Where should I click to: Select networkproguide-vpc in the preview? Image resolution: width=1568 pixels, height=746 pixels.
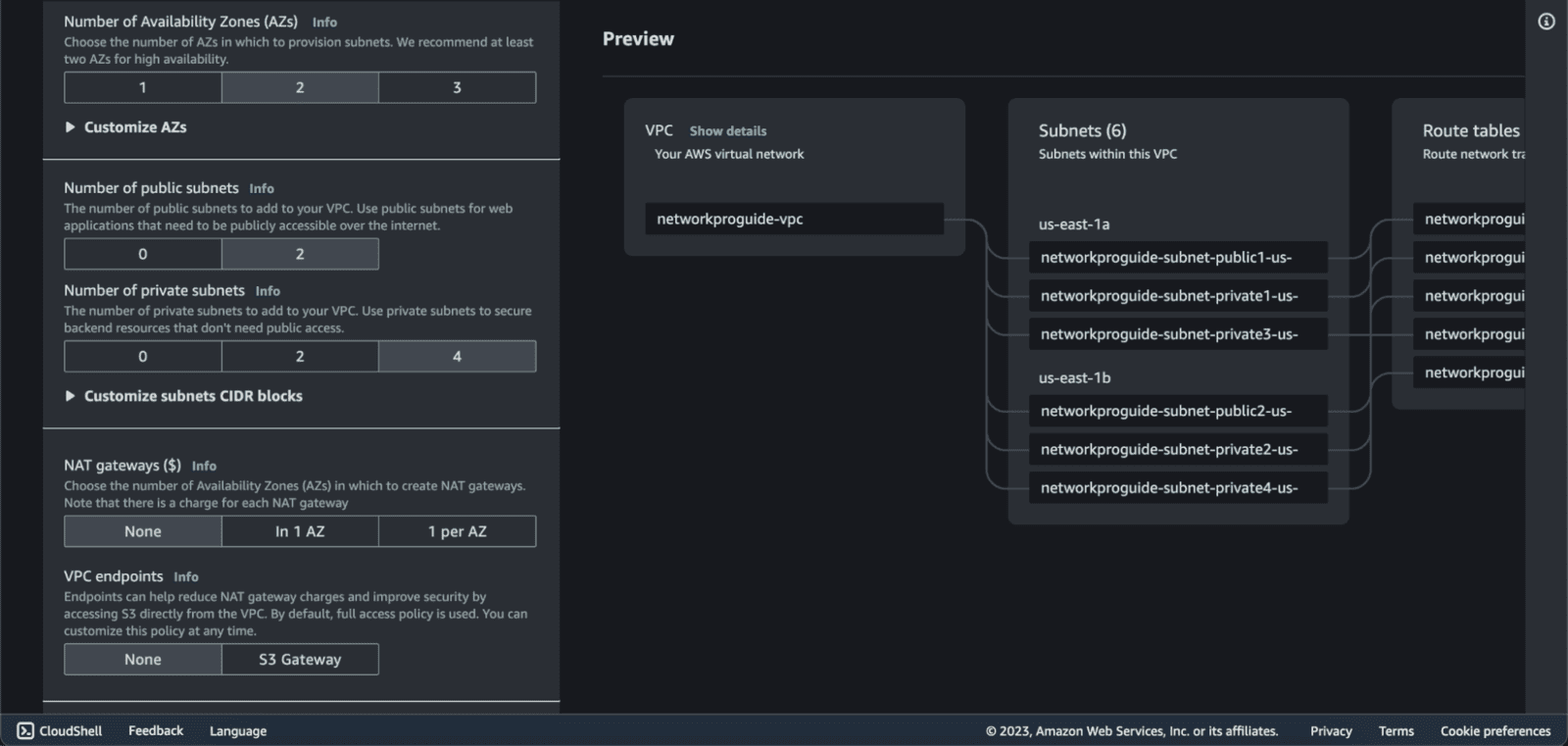point(794,219)
